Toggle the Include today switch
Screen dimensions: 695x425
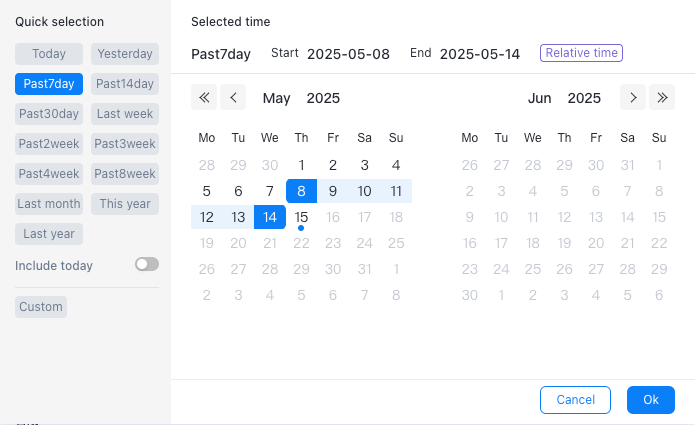click(147, 265)
